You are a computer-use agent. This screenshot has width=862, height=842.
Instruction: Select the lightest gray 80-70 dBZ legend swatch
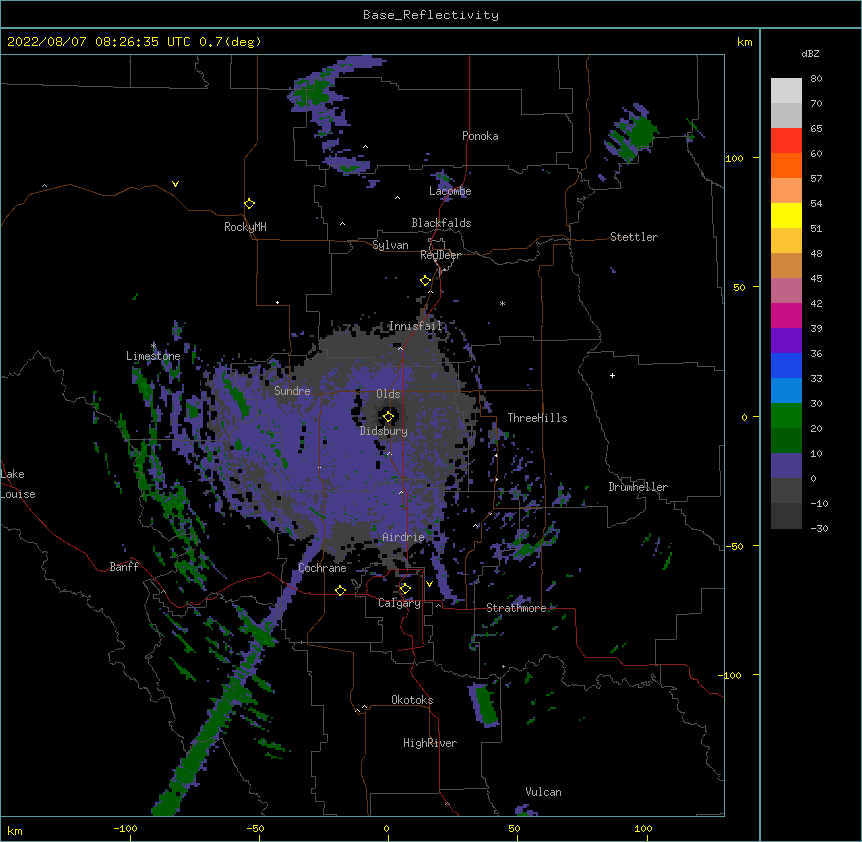[786, 90]
